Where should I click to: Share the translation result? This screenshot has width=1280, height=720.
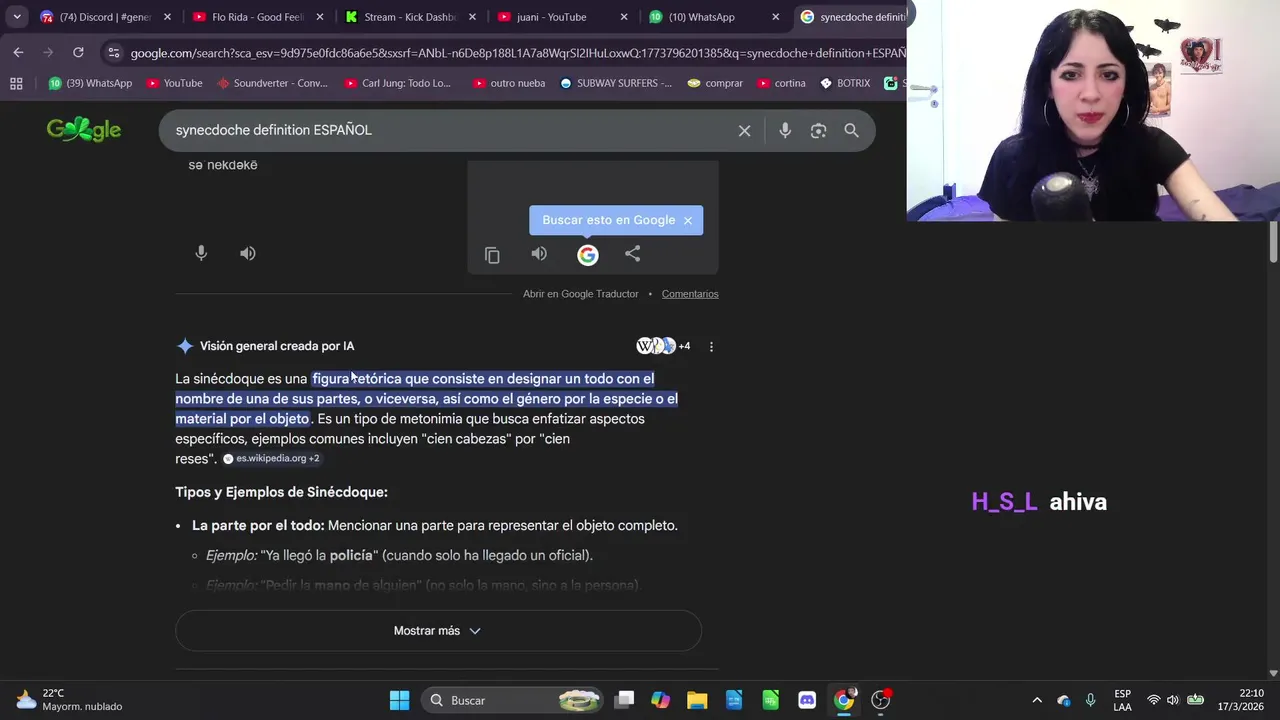pyautogui.click(x=633, y=254)
